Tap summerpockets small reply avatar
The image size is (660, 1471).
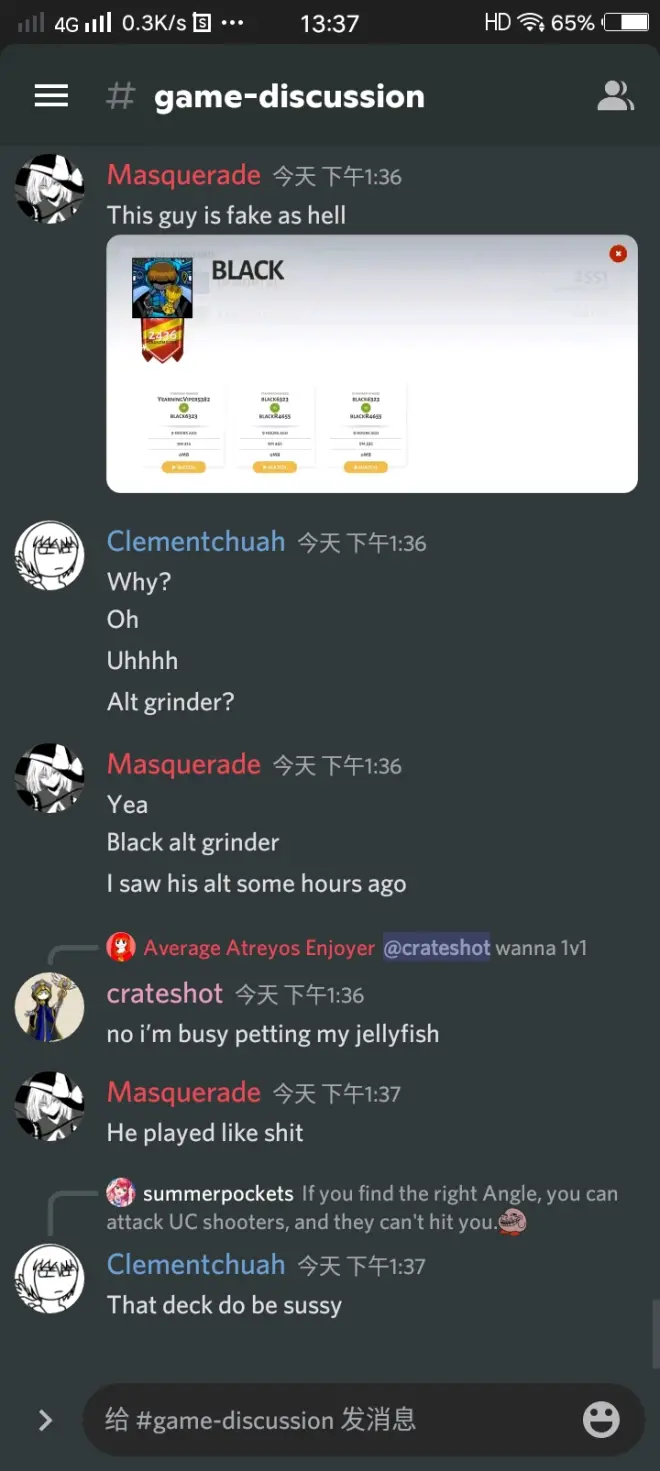pyautogui.click(x=121, y=1193)
